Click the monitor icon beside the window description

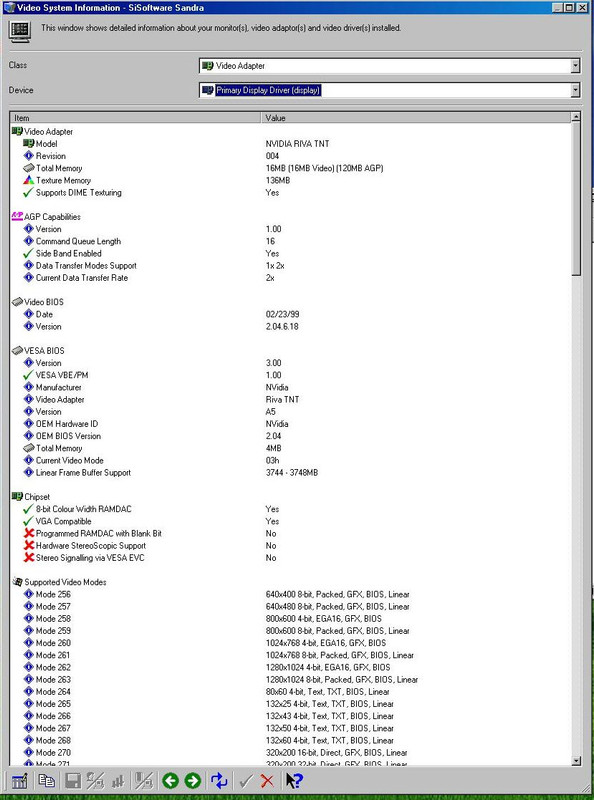point(20,32)
